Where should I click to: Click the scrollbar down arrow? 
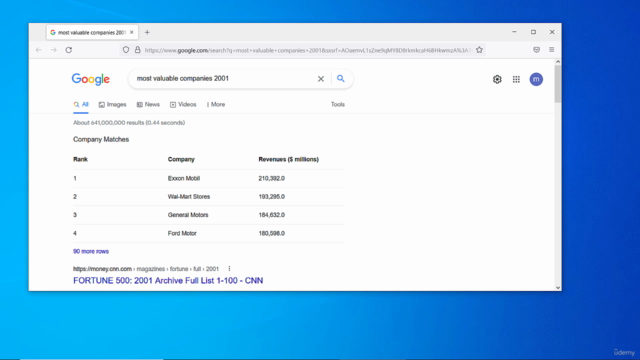pos(558,287)
